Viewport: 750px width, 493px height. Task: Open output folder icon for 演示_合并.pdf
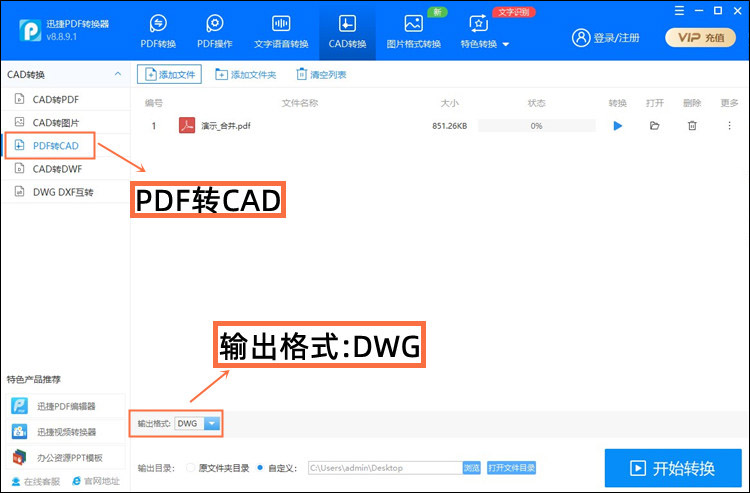(654, 126)
